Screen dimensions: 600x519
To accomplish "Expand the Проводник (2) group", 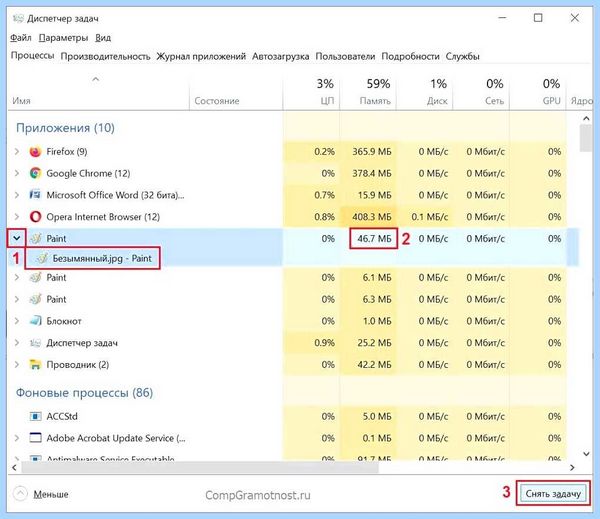I will pos(17,364).
